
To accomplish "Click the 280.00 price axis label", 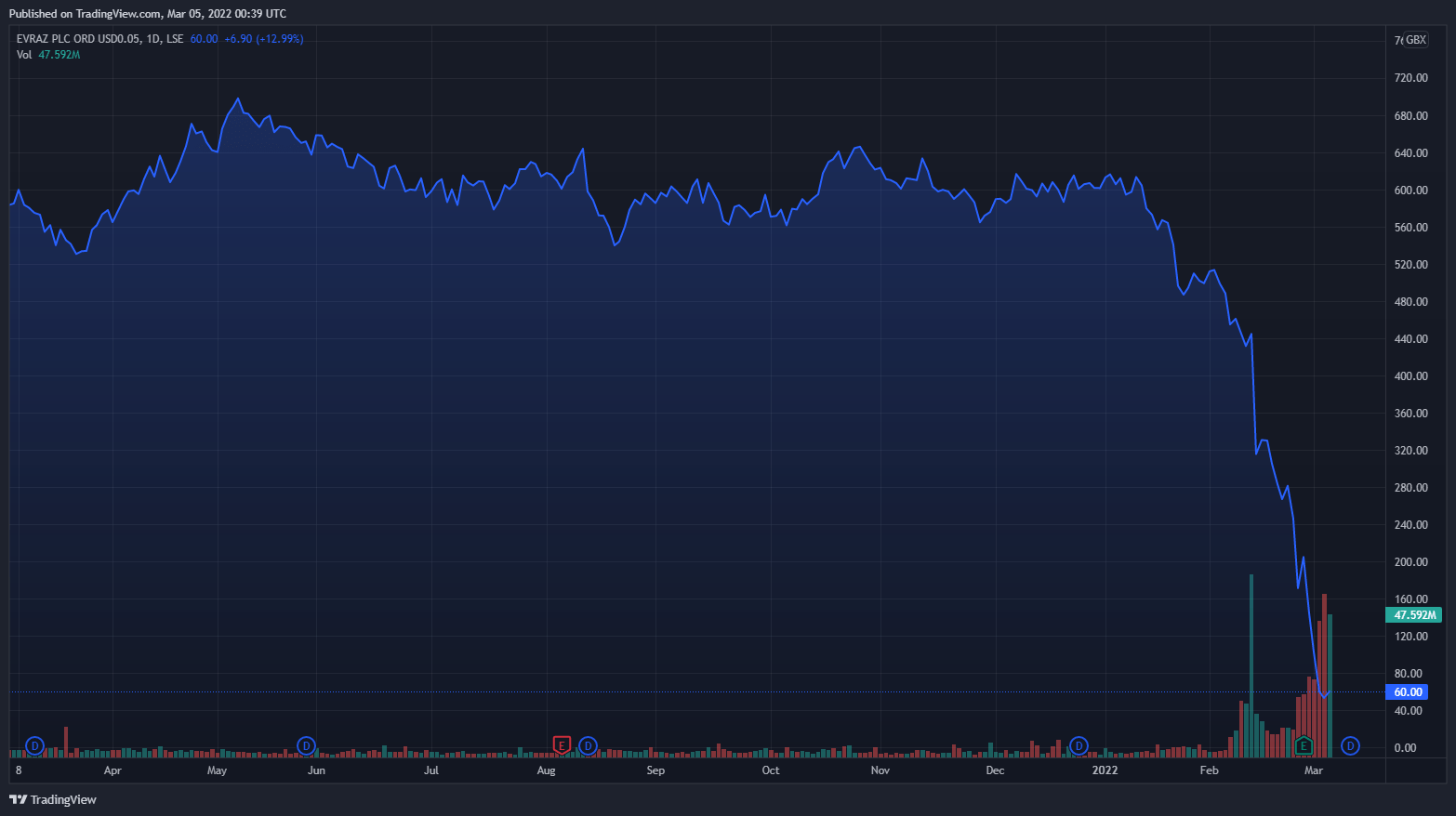I will click(1410, 488).
